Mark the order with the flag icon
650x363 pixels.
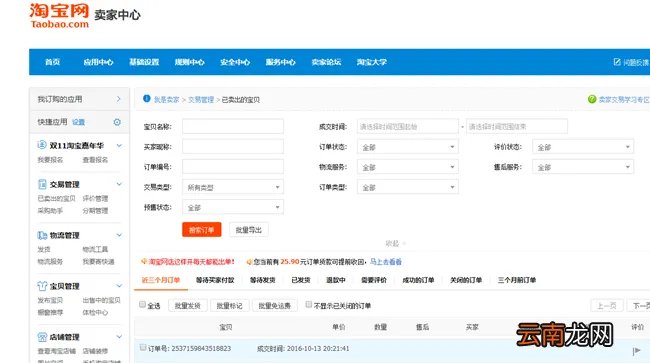[637, 351]
